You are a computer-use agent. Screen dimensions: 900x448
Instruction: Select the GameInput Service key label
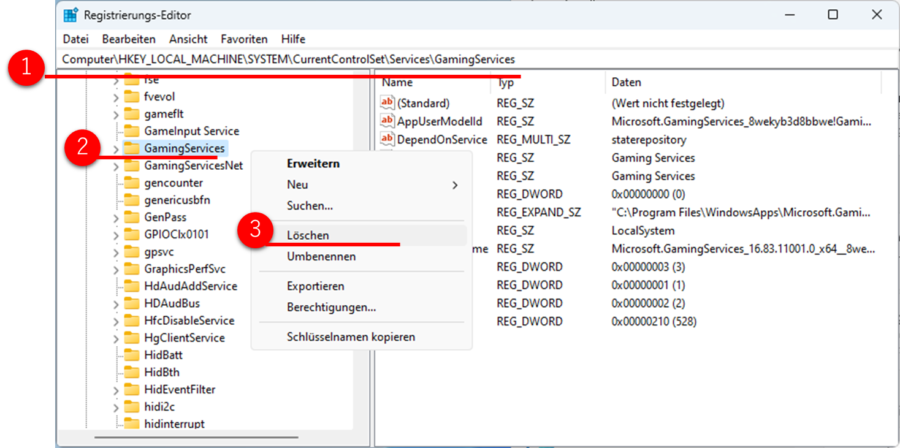coord(192,131)
